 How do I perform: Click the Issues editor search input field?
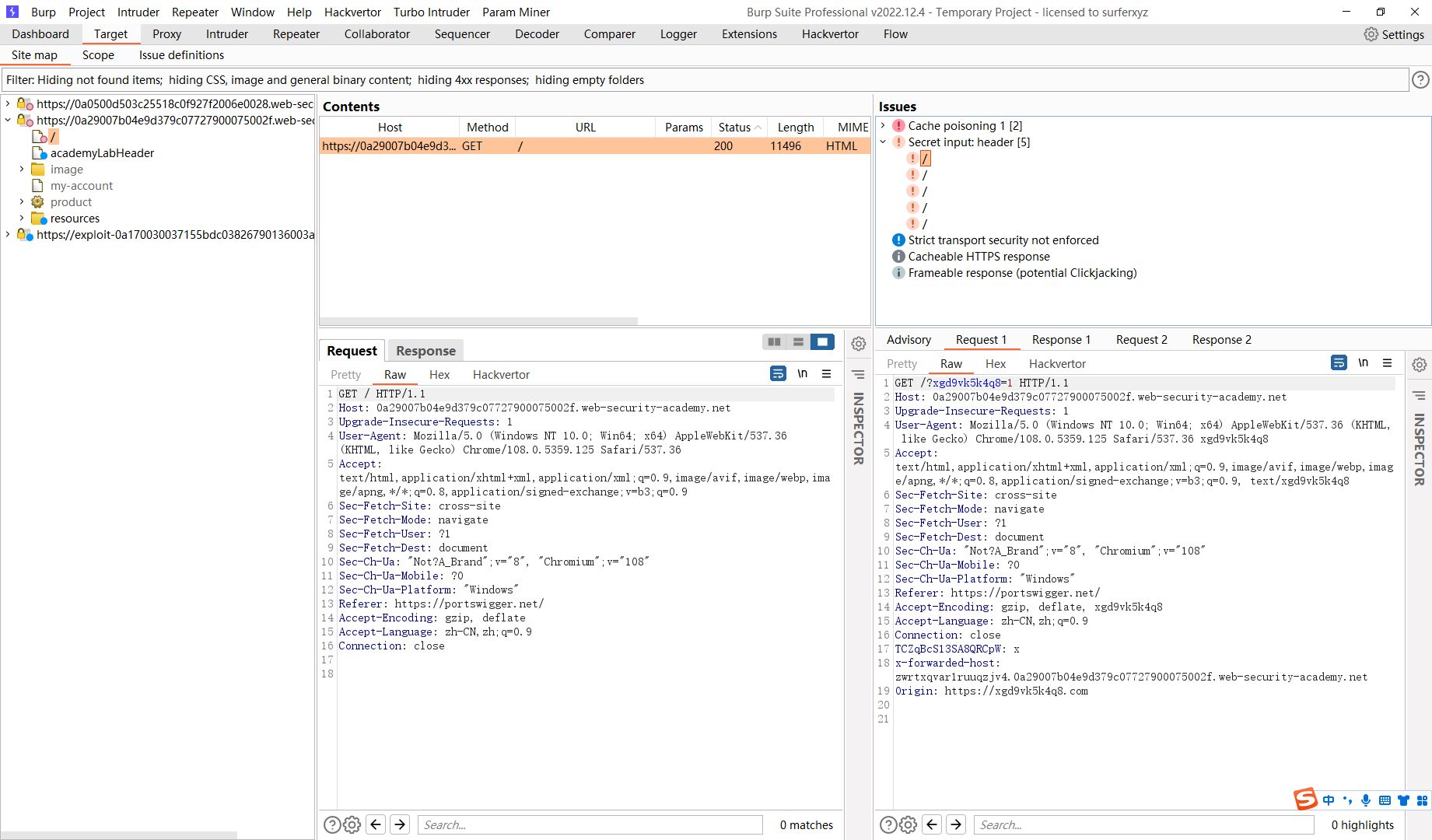tap(1143, 824)
